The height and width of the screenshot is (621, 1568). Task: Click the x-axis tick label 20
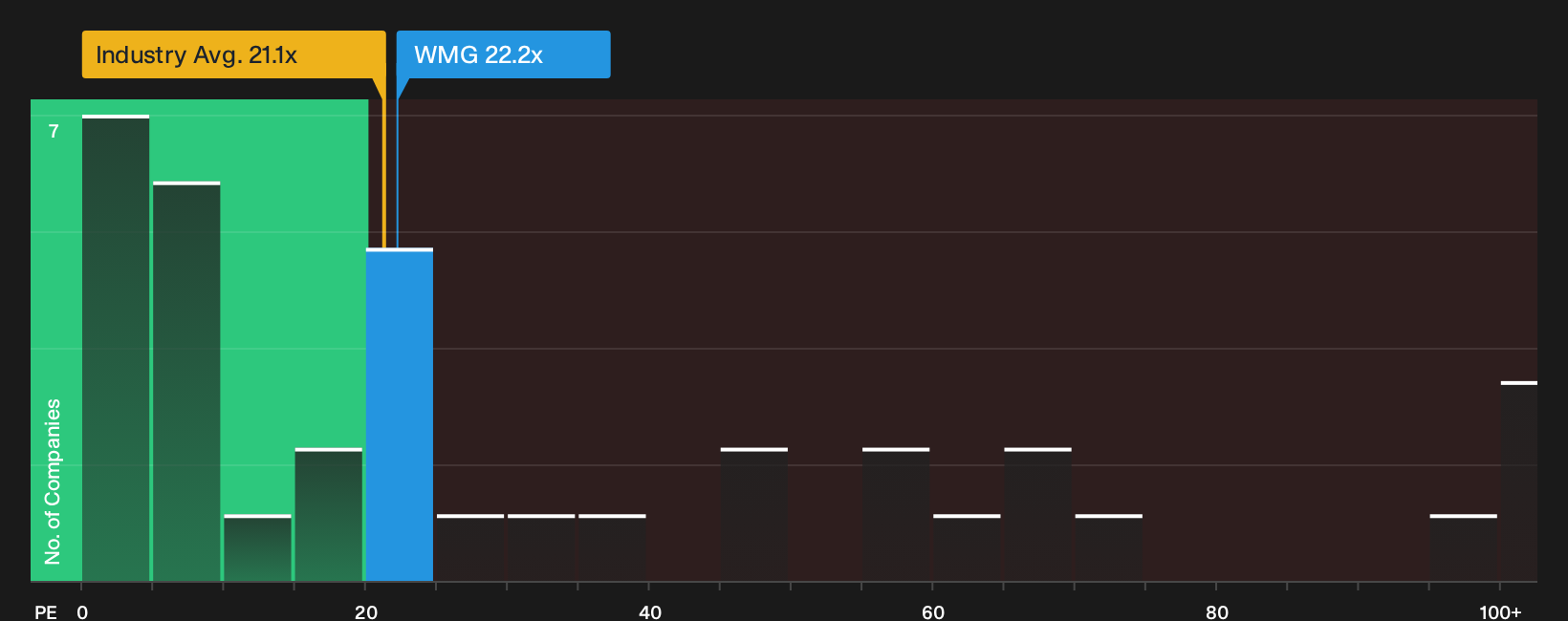pyautogui.click(x=366, y=612)
